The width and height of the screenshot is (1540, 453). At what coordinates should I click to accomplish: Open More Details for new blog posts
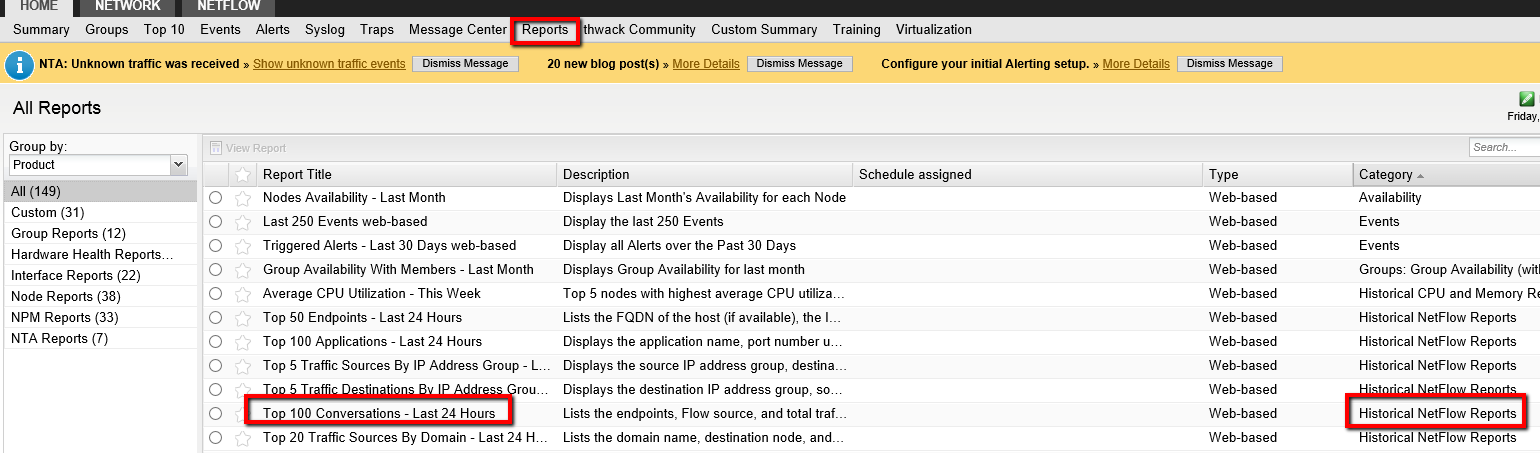pos(706,64)
